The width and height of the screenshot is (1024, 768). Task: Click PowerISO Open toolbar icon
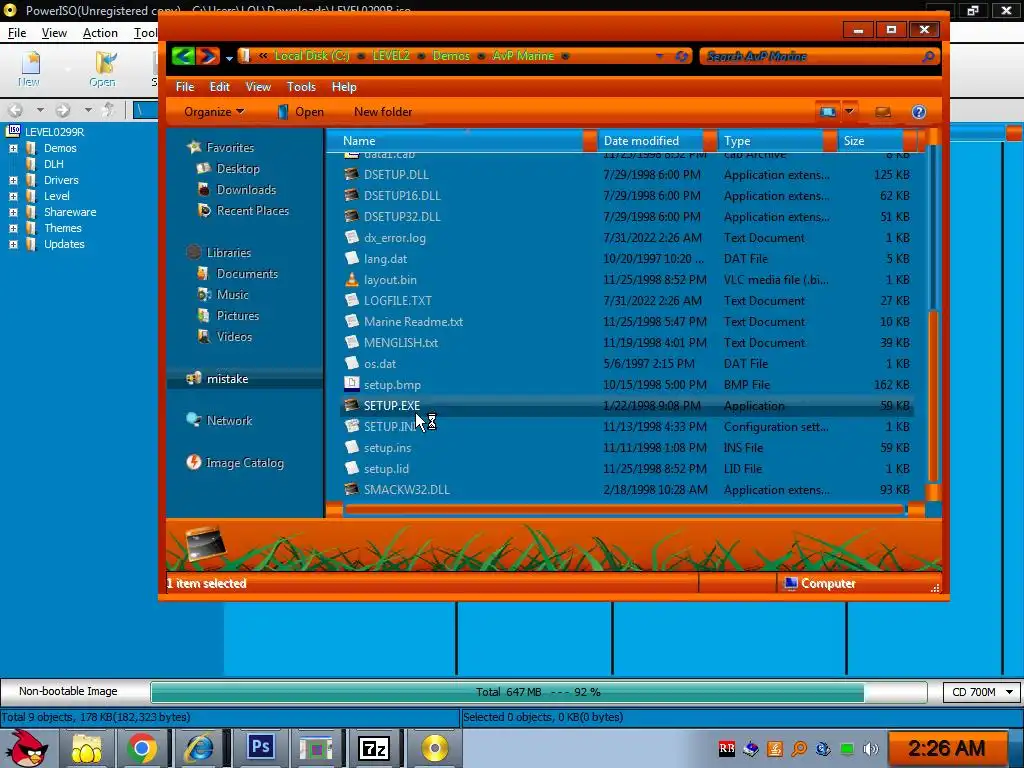point(103,69)
